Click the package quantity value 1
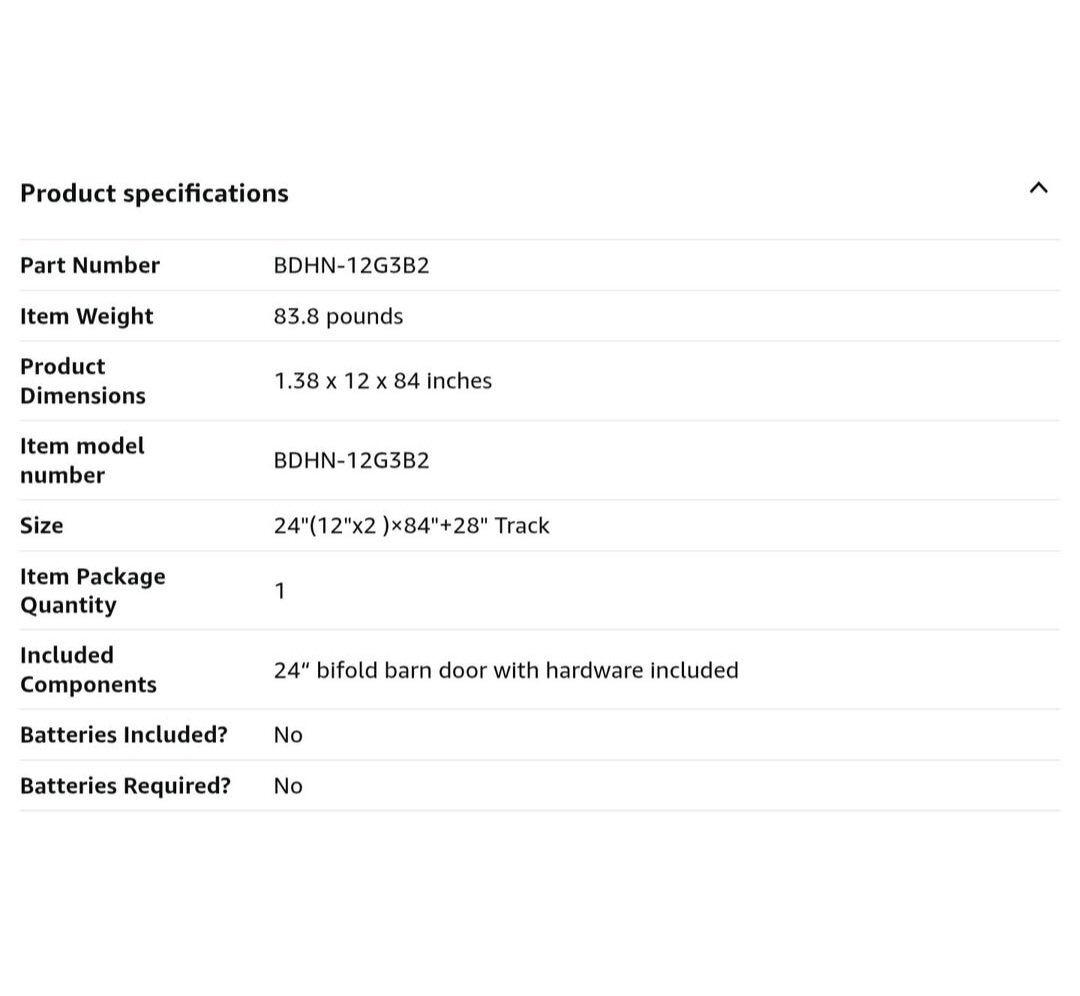This screenshot has width=1080, height=996. [x=280, y=591]
